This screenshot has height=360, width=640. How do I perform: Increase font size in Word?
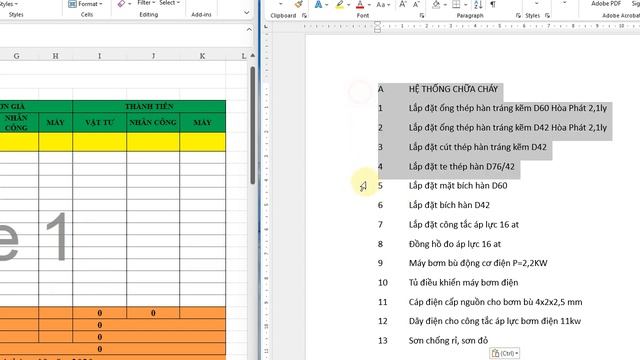403,4
